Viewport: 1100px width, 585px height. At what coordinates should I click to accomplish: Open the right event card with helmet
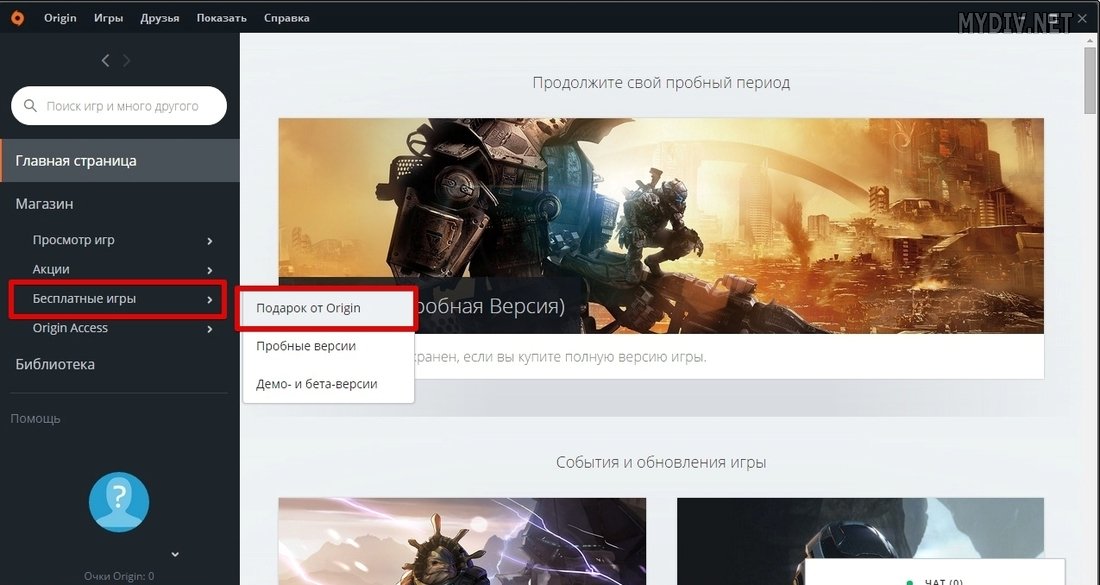point(860,542)
